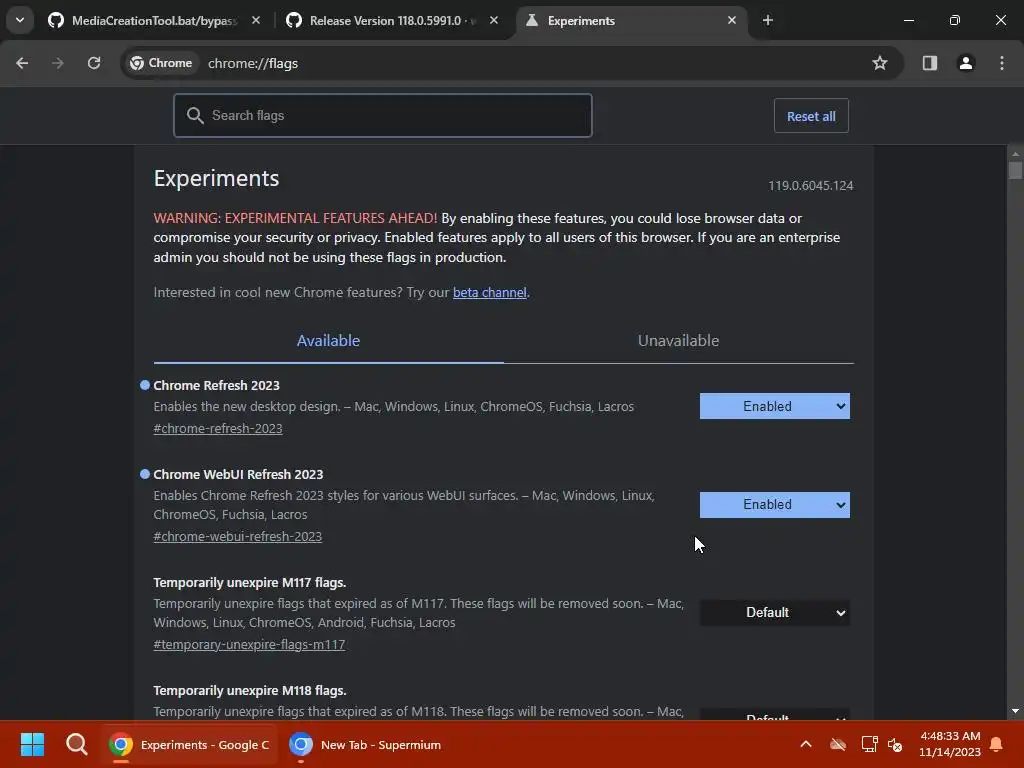Open the beta channel link
The width and height of the screenshot is (1024, 768).
coord(490,293)
